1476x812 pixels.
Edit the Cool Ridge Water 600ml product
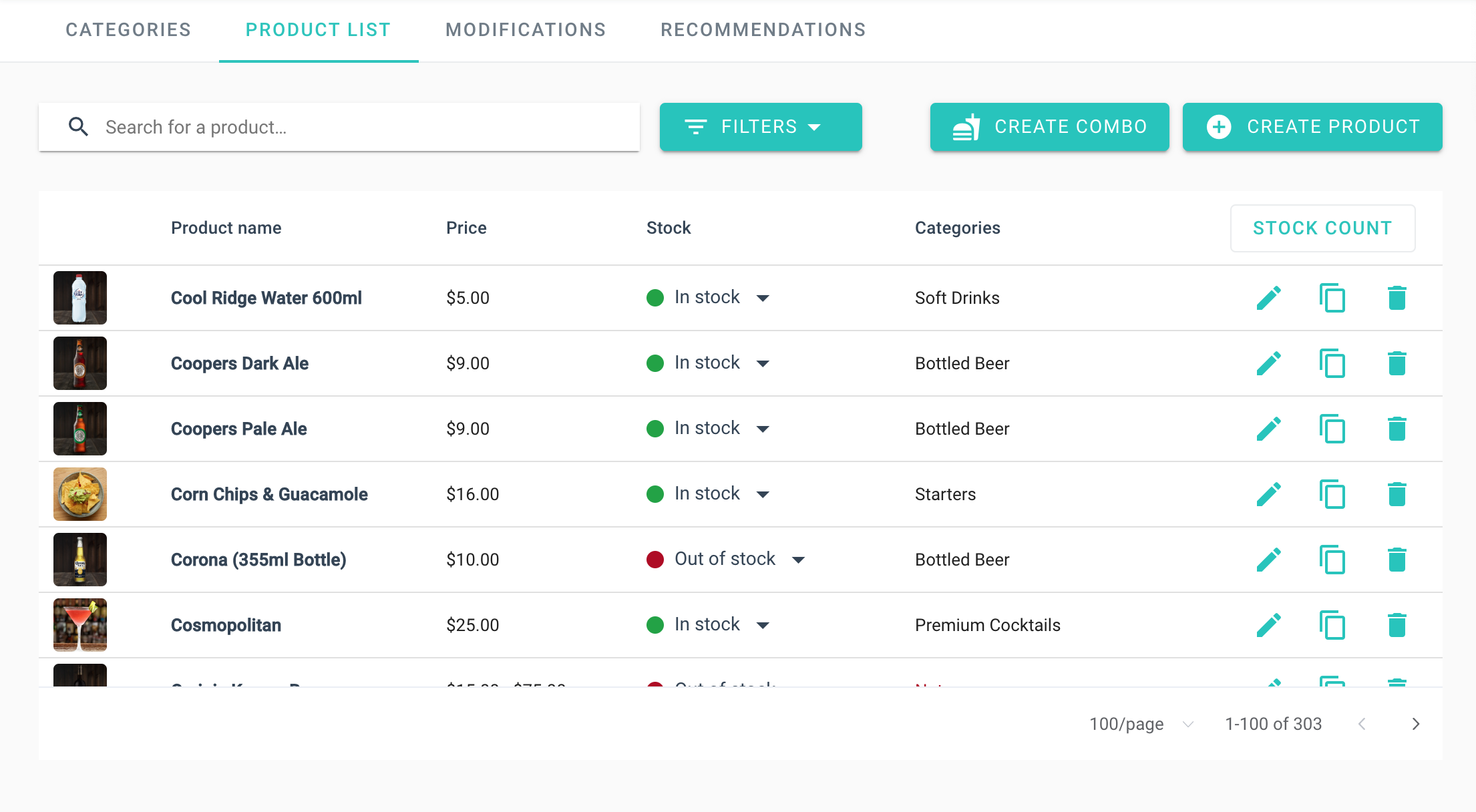coord(1268,298)
